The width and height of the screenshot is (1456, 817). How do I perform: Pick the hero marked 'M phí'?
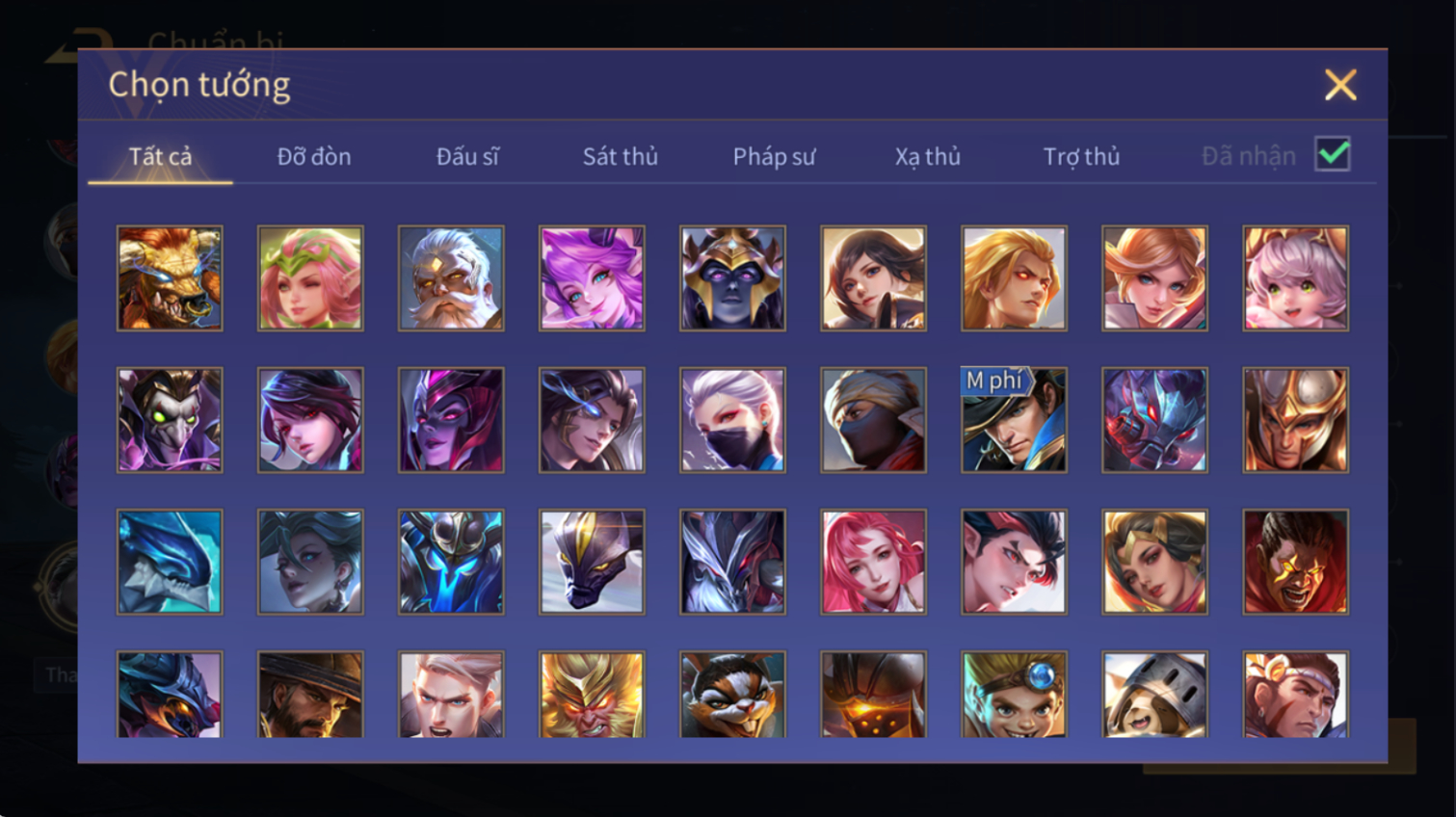[x=1014, y=420]
